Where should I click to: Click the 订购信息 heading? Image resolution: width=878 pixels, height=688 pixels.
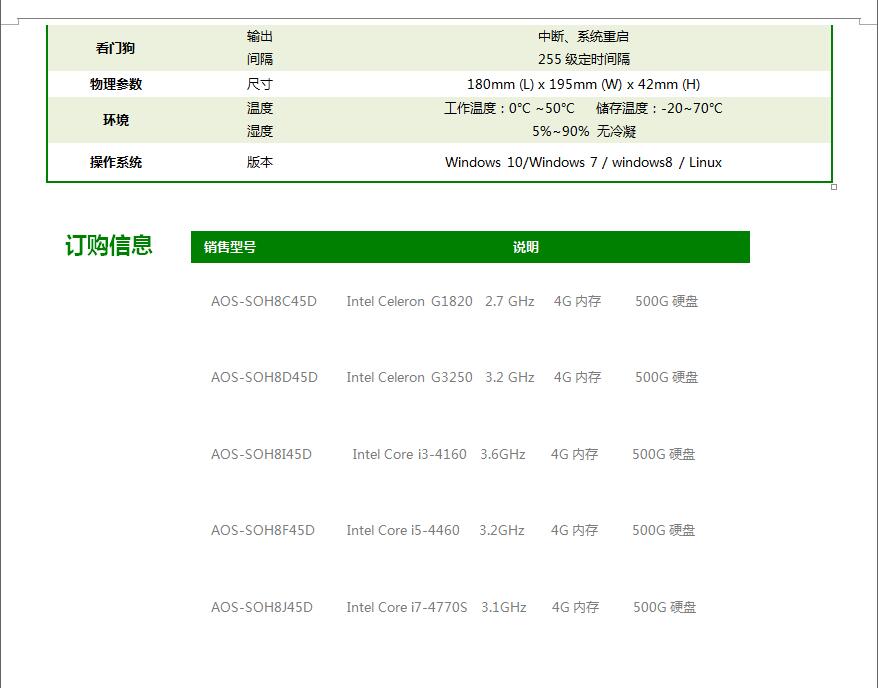click(109, 246)
